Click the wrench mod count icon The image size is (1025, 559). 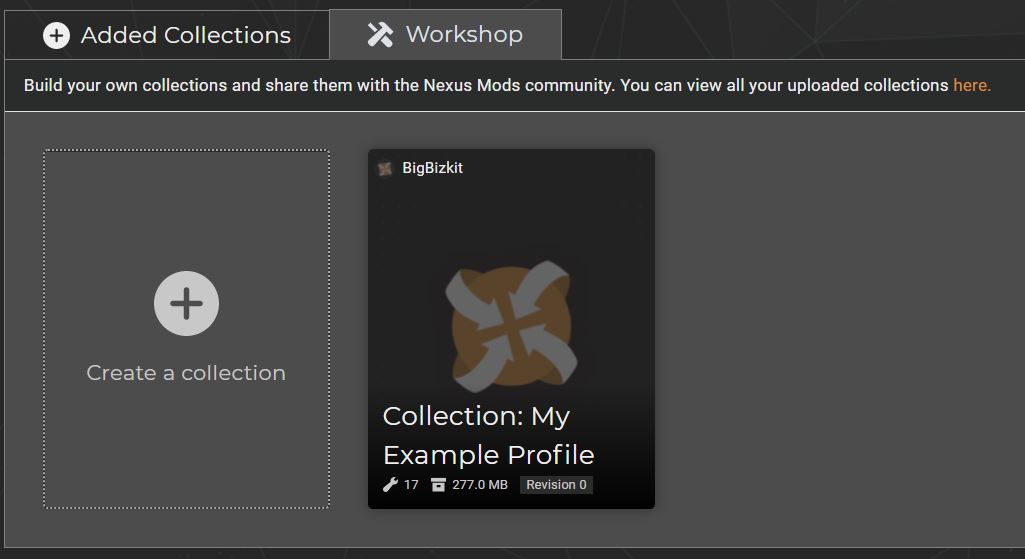[390, 484]
